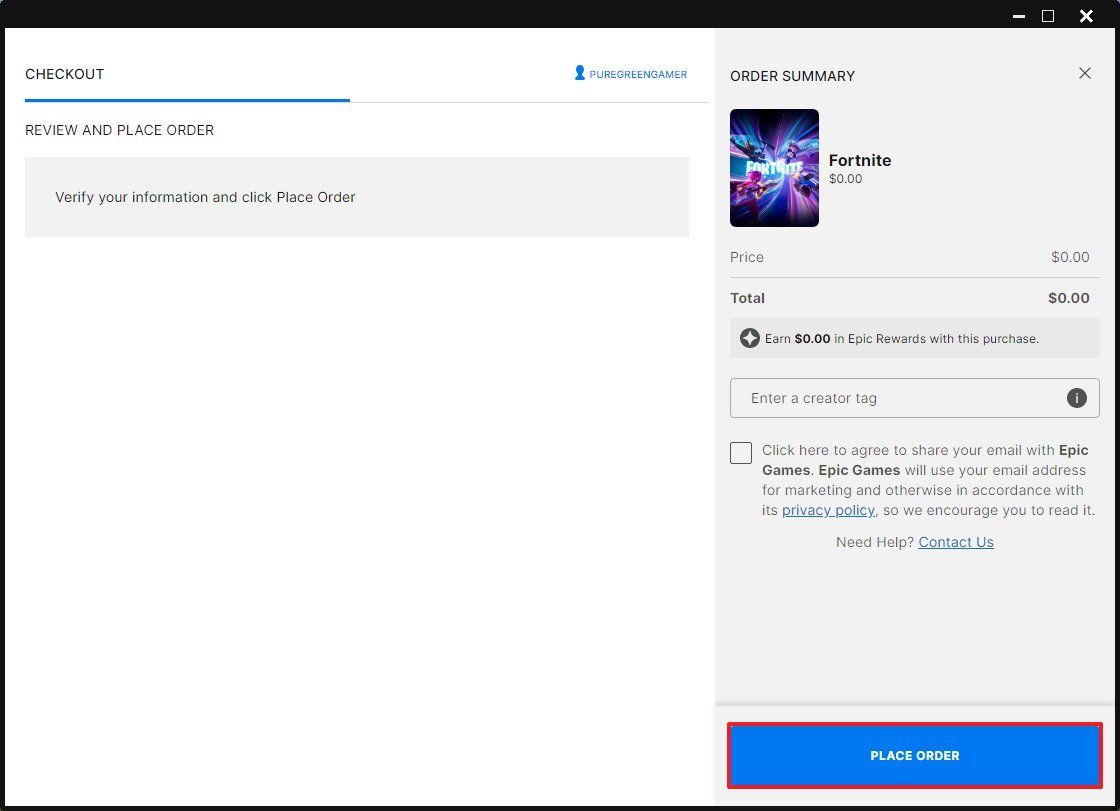Click the user profile icon beside PUREGREENGAMER
Viewport: 1120px width, 811px height.
(578, 72)
